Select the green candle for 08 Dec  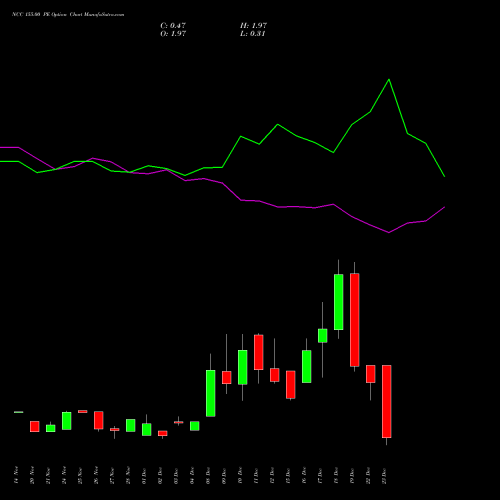tap(211, 393)
